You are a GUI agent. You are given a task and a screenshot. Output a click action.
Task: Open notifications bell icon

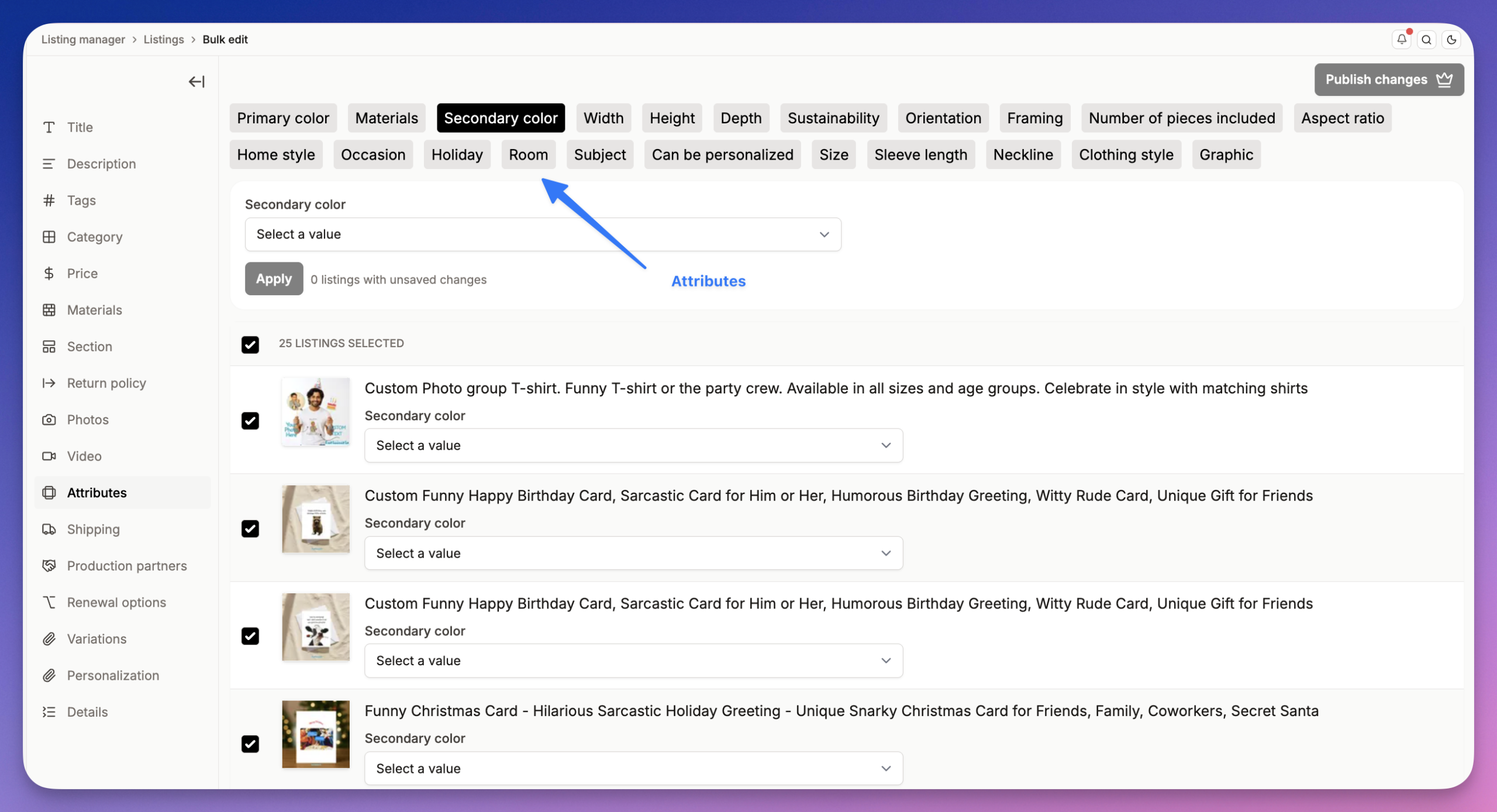1402,39
